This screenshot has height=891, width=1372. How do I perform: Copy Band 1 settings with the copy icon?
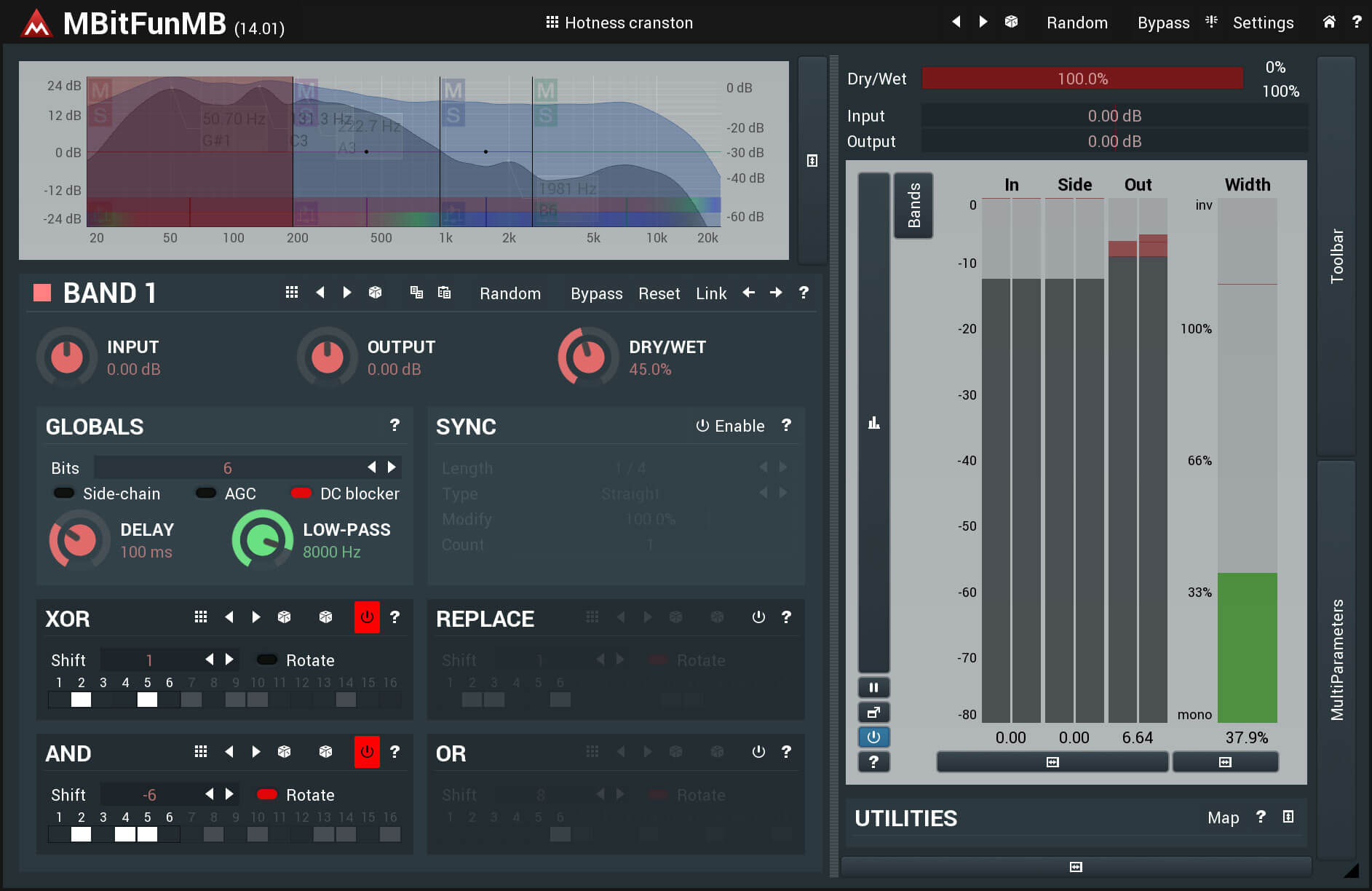[x=416, y=293]
